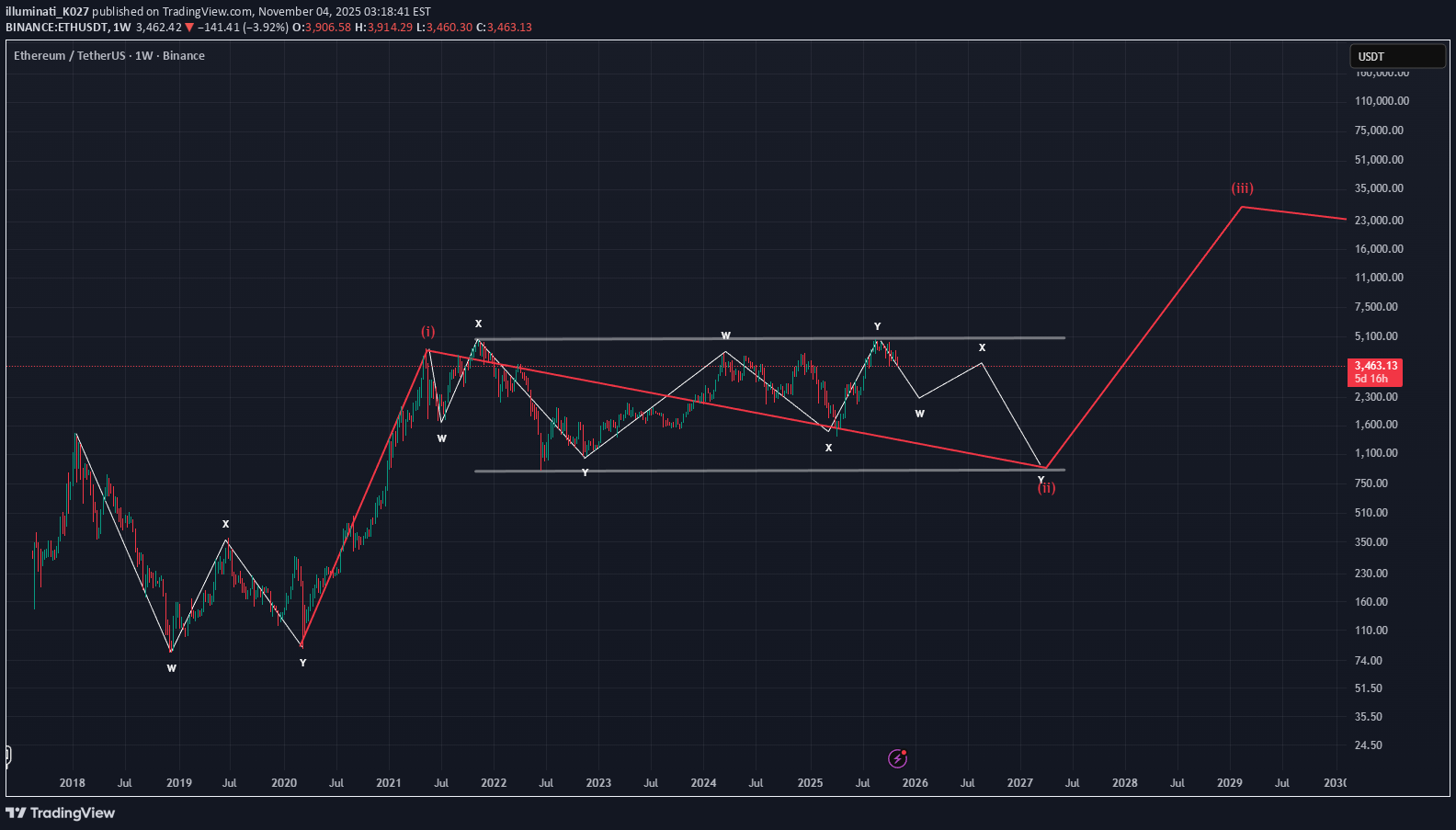Click the BINANCE:ETHUSDT symbol text in header
Image resolution: width=1456 pixels, height=830 pixels.
coord(55,28)
